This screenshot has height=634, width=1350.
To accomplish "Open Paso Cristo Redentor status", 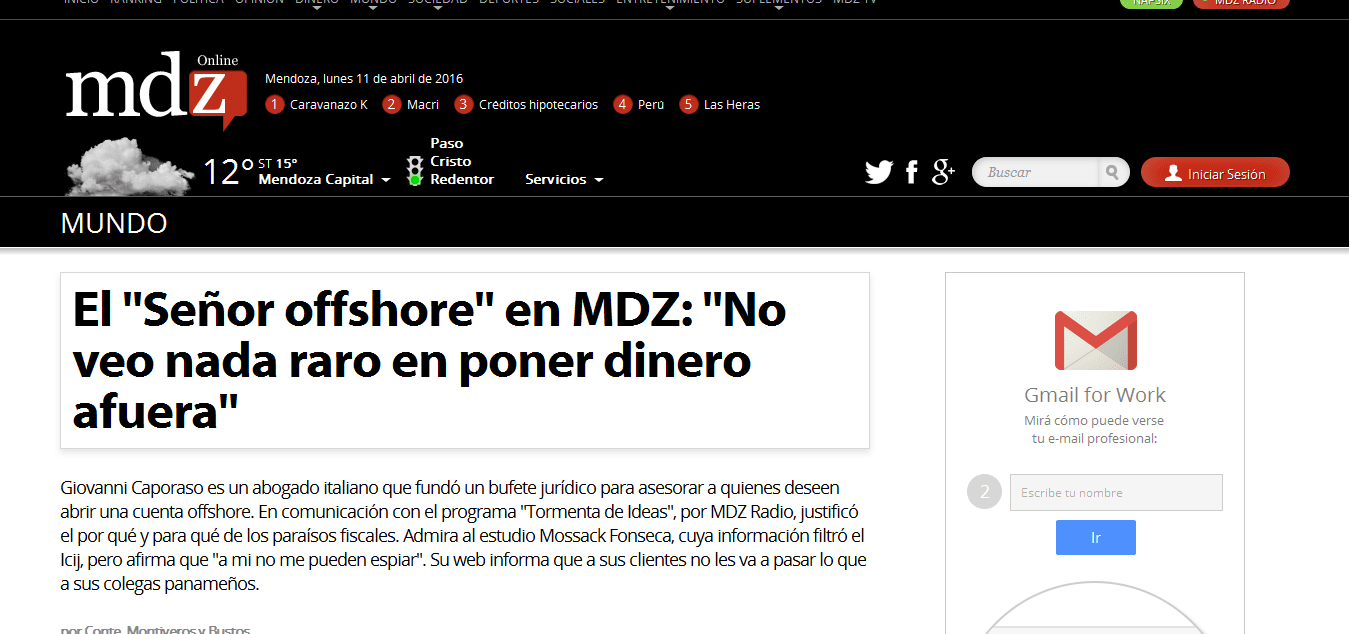I will [462, 161].
